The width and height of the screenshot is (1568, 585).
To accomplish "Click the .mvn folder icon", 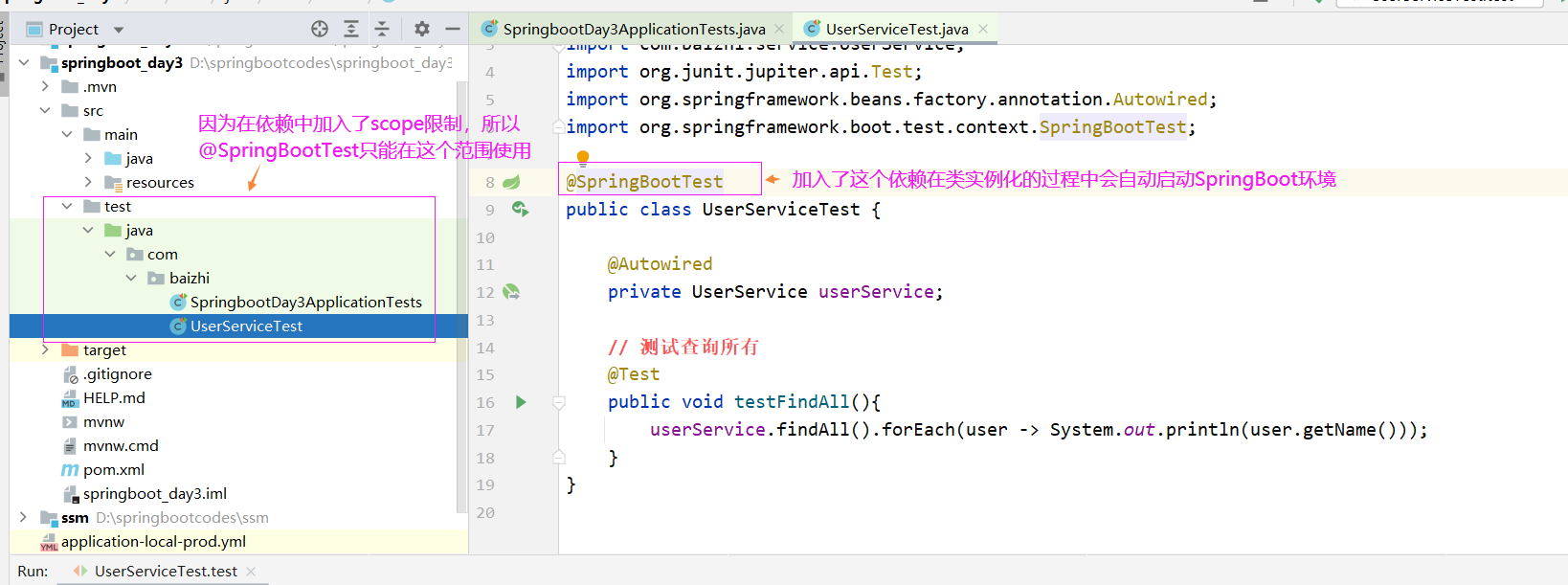I will pos(70,87).
